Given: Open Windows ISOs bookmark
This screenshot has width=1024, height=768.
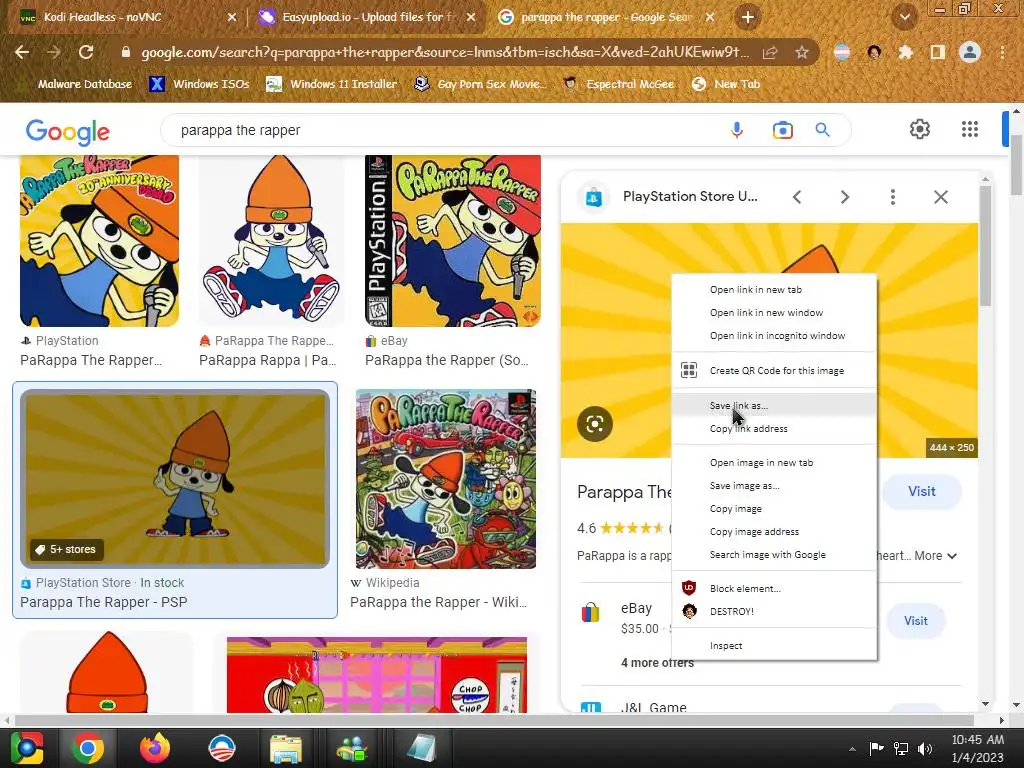Looking at the screenshot, I should (200, 84).
